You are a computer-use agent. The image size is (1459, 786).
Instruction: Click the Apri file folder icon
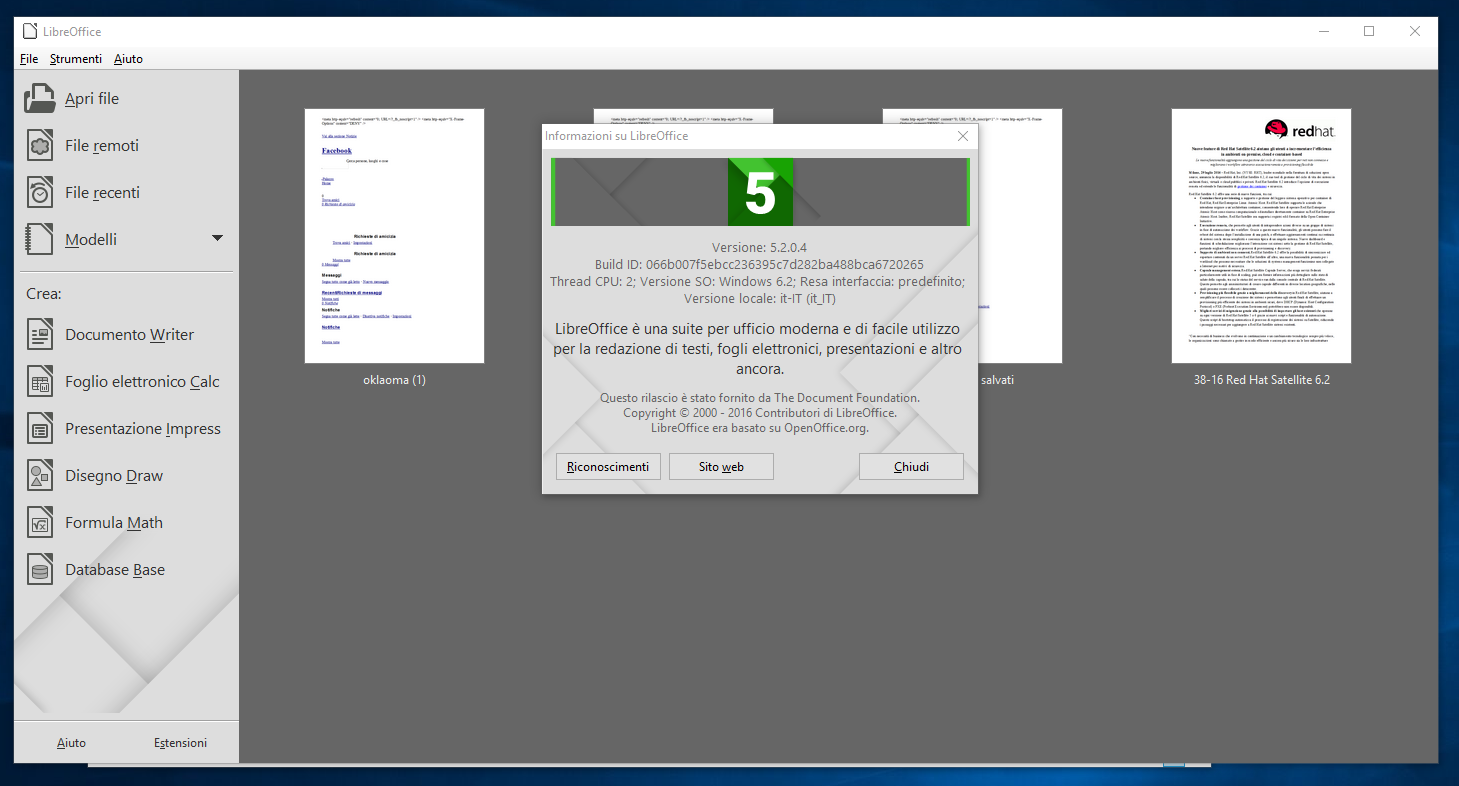(x=40, y=99)
